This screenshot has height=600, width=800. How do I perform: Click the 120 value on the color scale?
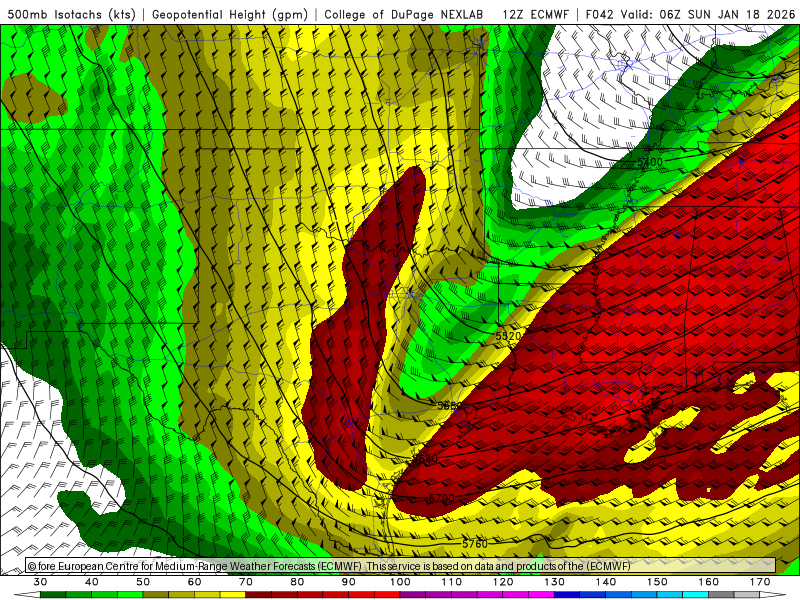(503, 582)
